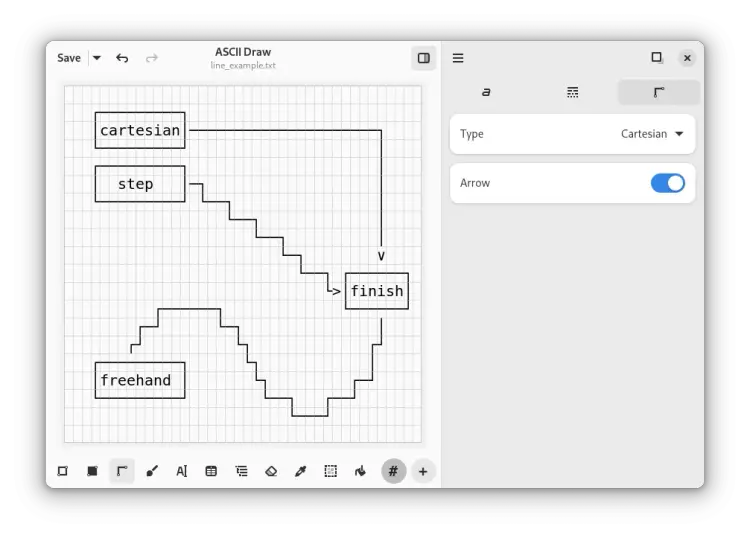Toggle the sidebar panel visibility button
The width and height of the screenshot is (750, 538).
coord(424,58)
